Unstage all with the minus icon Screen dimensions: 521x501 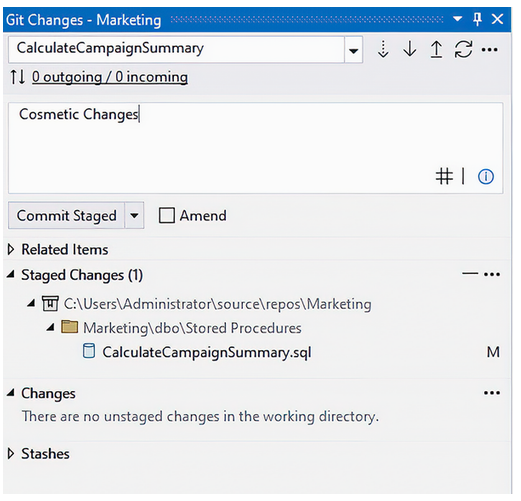[470, 274]
